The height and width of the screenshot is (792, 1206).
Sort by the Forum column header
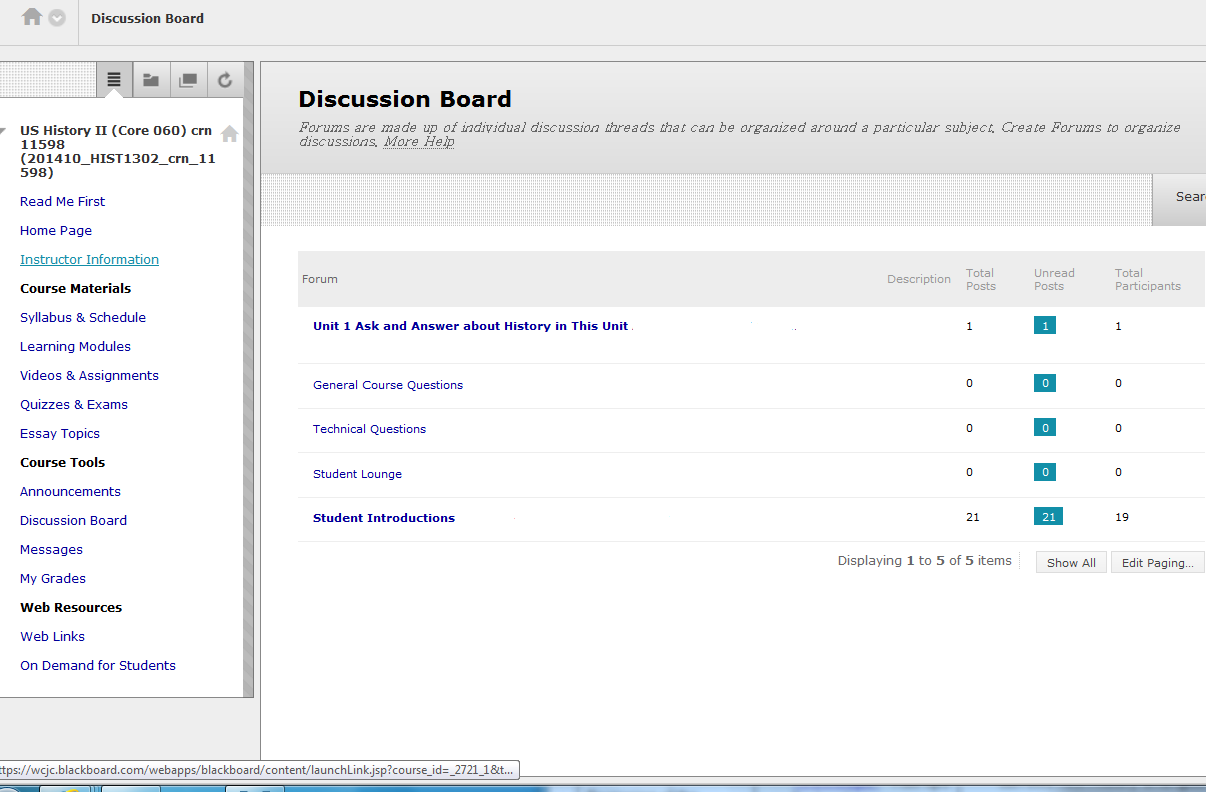[x=320, y=279]
